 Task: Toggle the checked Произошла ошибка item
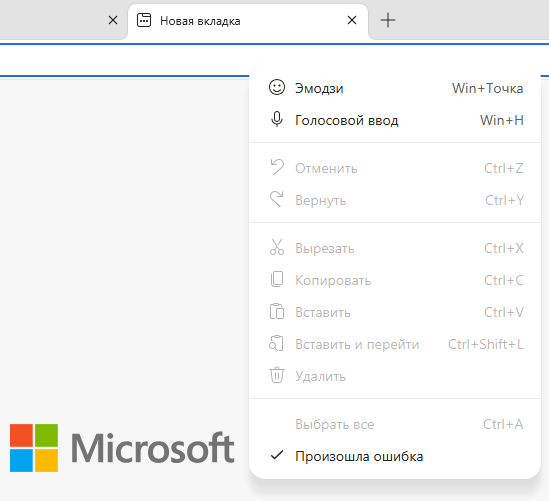tap(395, 456)
